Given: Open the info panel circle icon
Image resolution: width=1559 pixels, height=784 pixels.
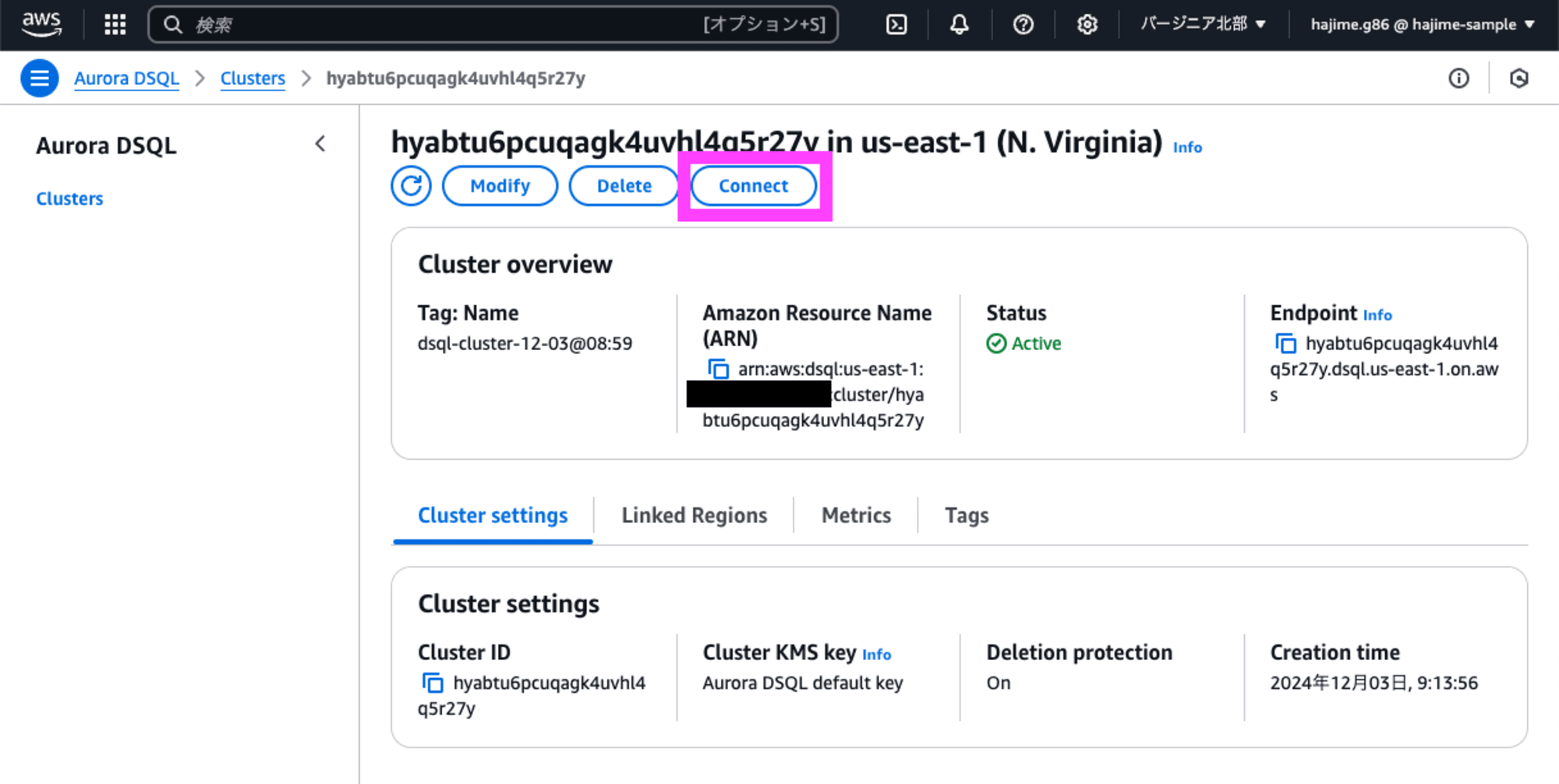Looking at the screenshot, I should click(1459, 78).
